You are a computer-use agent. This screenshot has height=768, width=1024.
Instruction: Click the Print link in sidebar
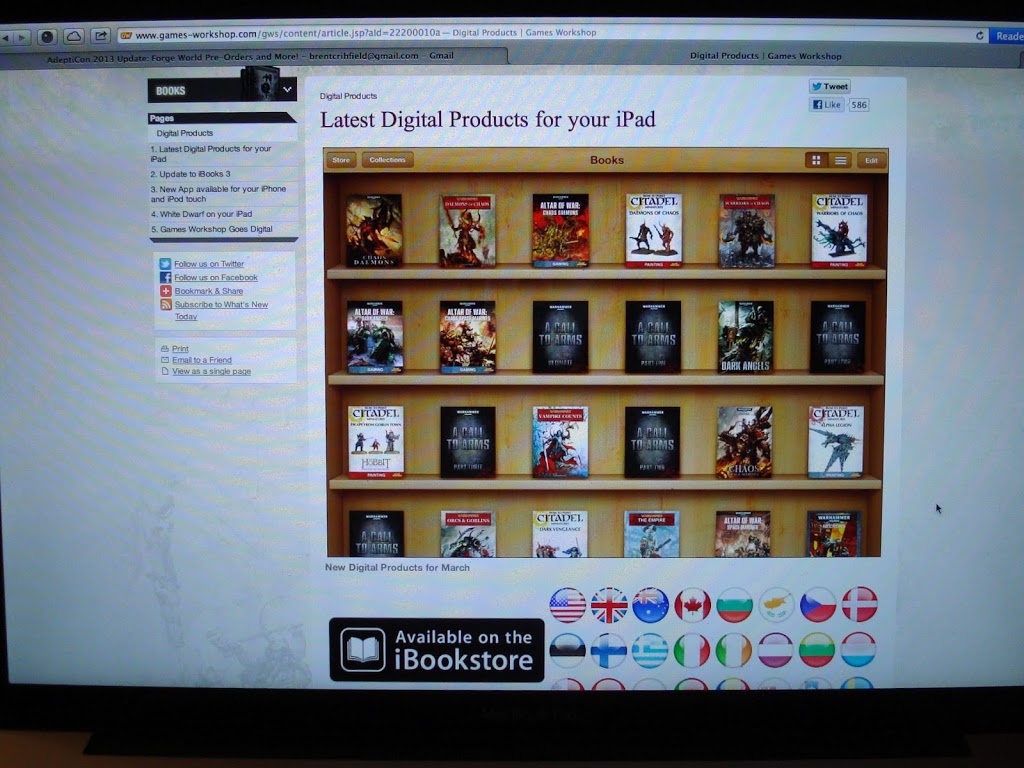pos(180,349)
